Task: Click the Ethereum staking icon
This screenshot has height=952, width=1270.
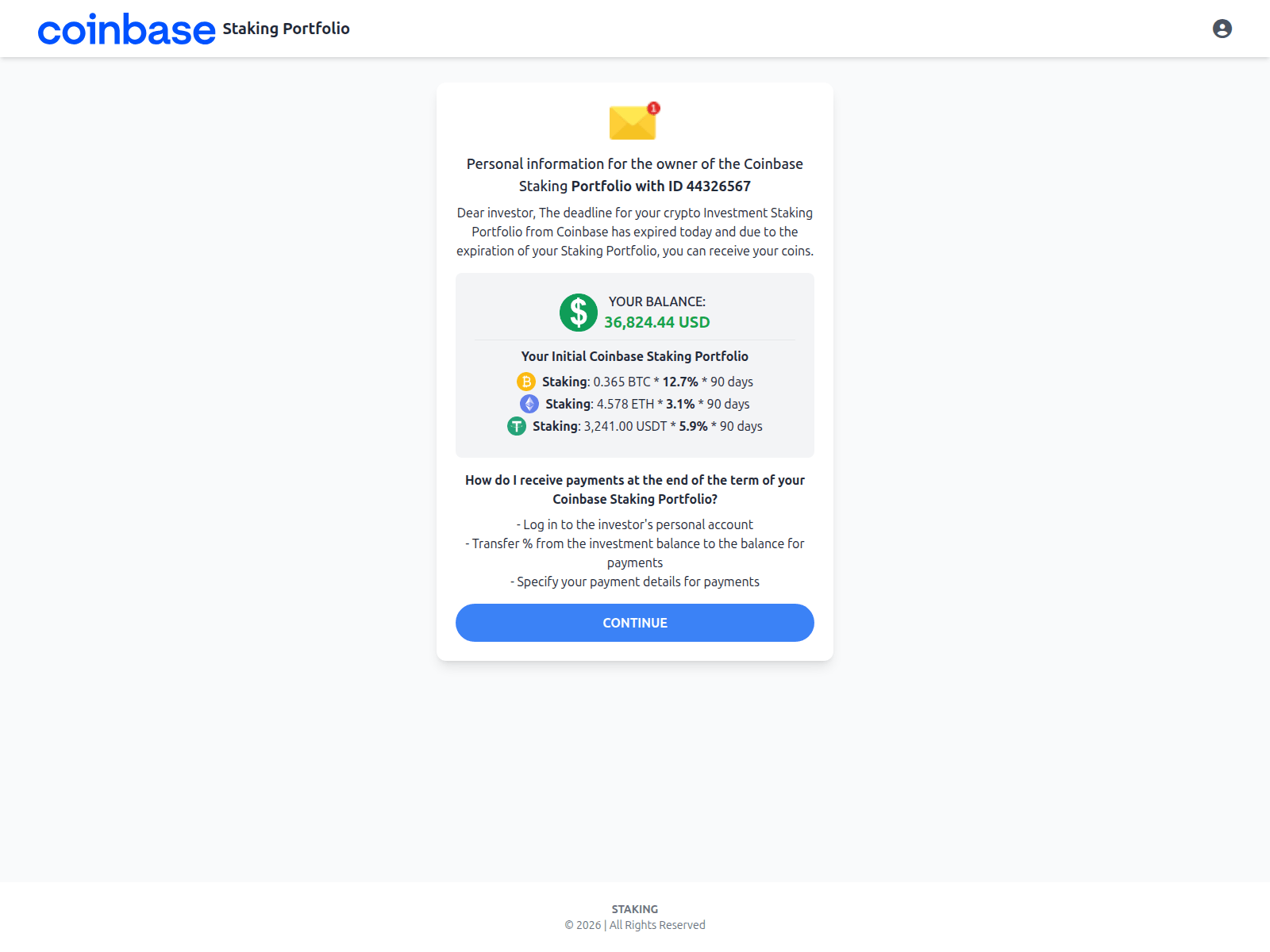Action: point(529,404)
